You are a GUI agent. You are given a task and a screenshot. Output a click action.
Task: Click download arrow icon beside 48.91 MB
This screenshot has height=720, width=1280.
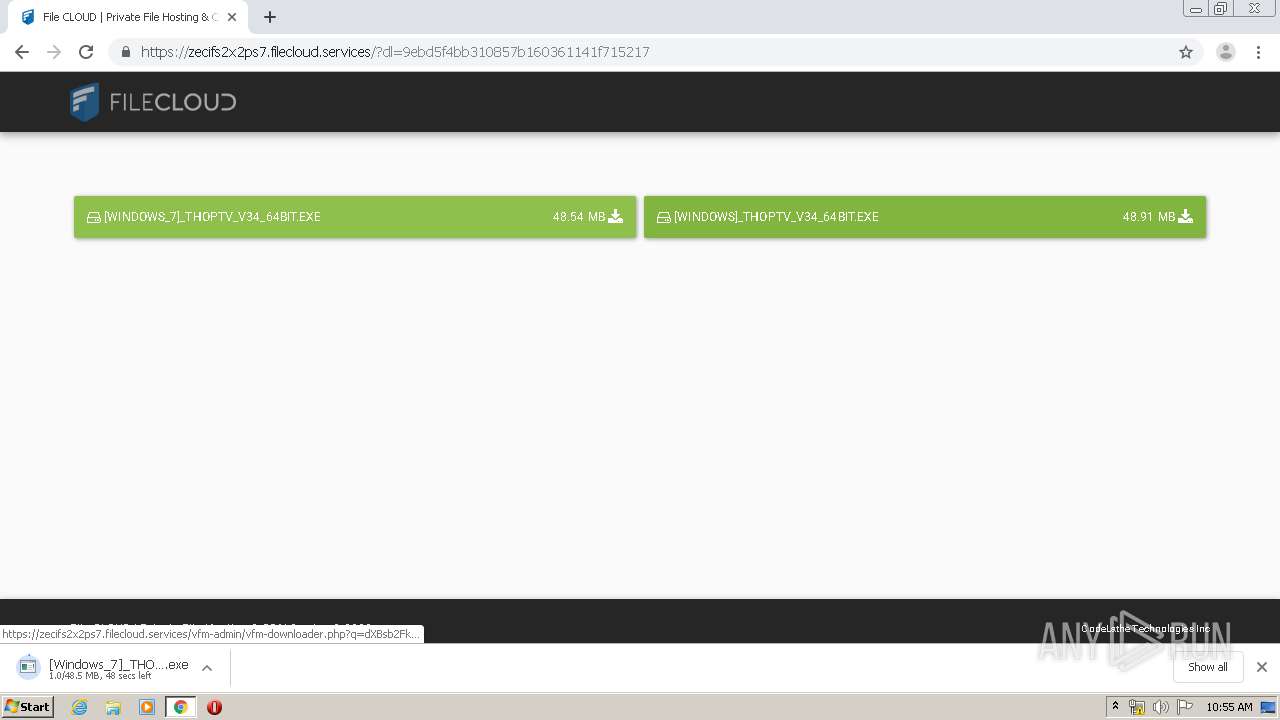[1186, 216]
